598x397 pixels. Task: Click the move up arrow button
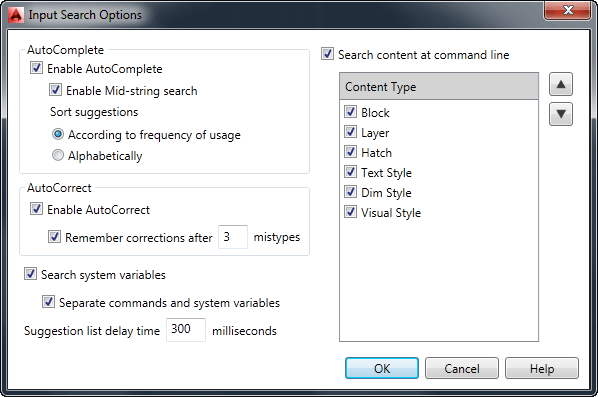pyautogui.click(x=561, y=84)
